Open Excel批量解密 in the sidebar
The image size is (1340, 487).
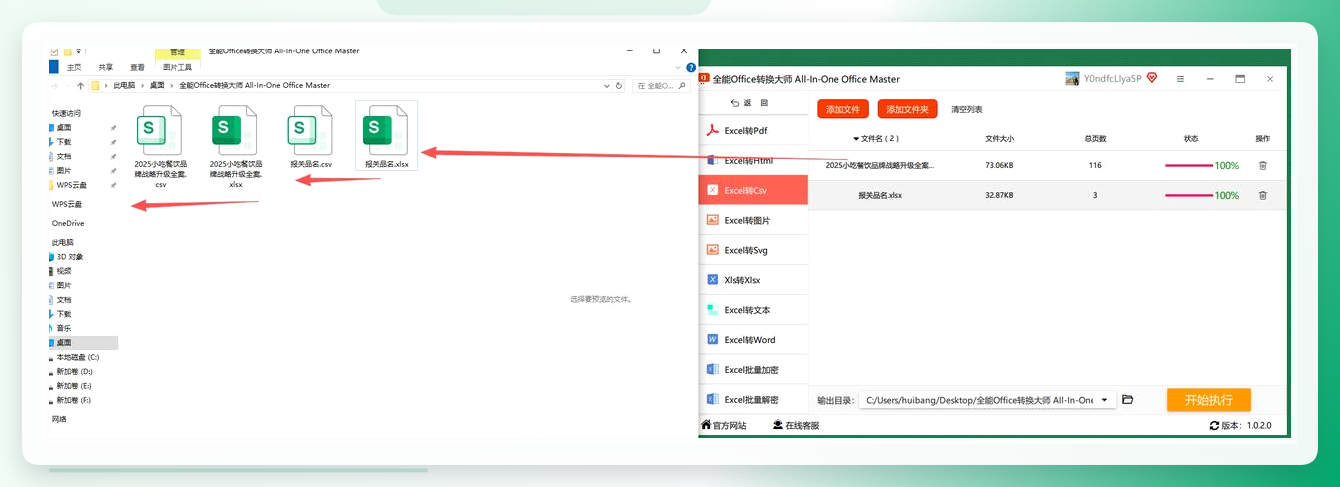pos(752,399)
